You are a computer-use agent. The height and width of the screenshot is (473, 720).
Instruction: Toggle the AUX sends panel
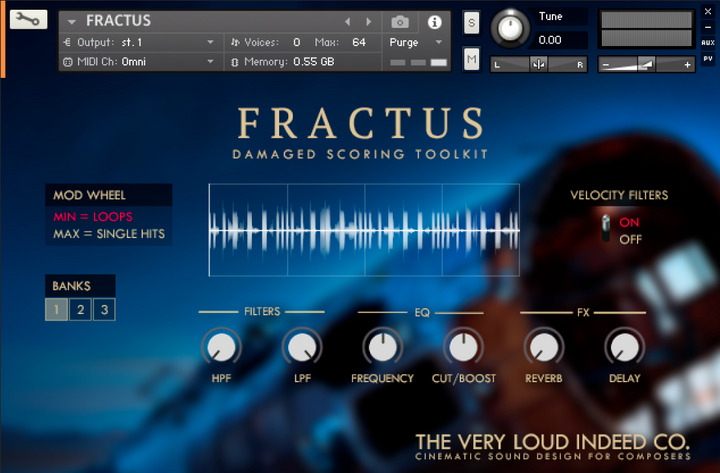pyautogui.click(x=708, y=42)
